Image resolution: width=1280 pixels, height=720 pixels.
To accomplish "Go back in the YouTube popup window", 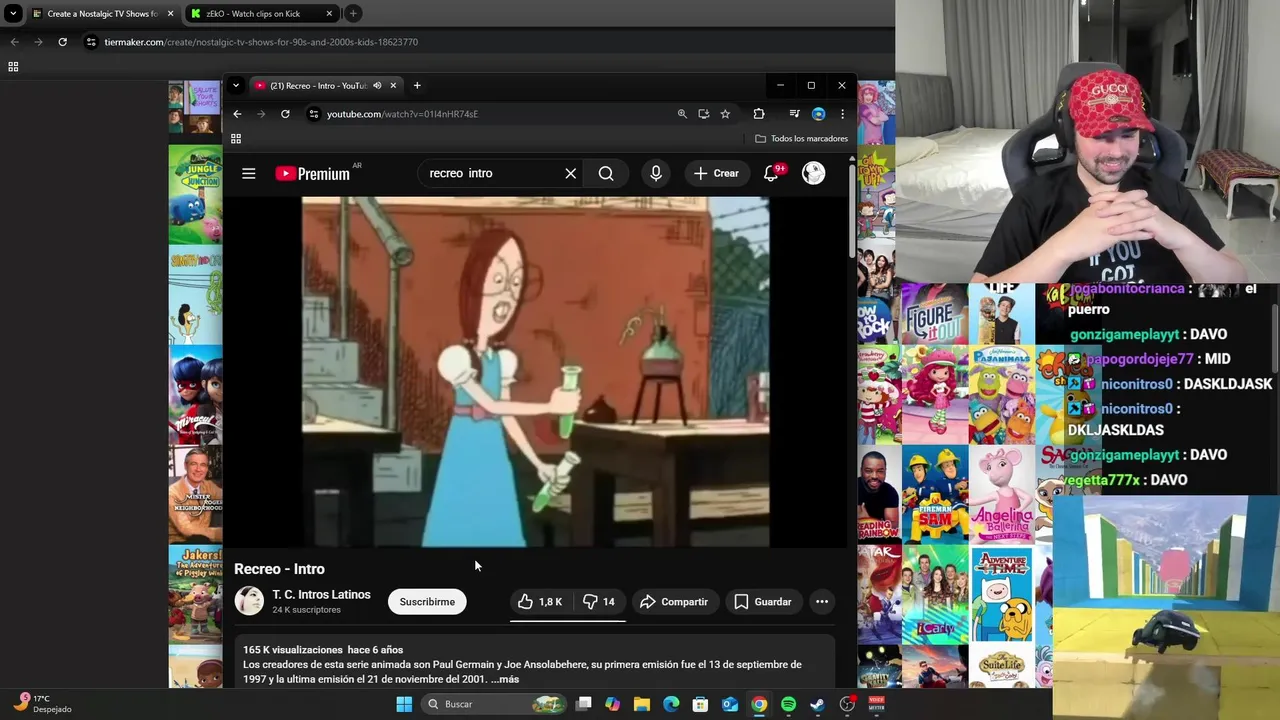I will tap(237, 114).
